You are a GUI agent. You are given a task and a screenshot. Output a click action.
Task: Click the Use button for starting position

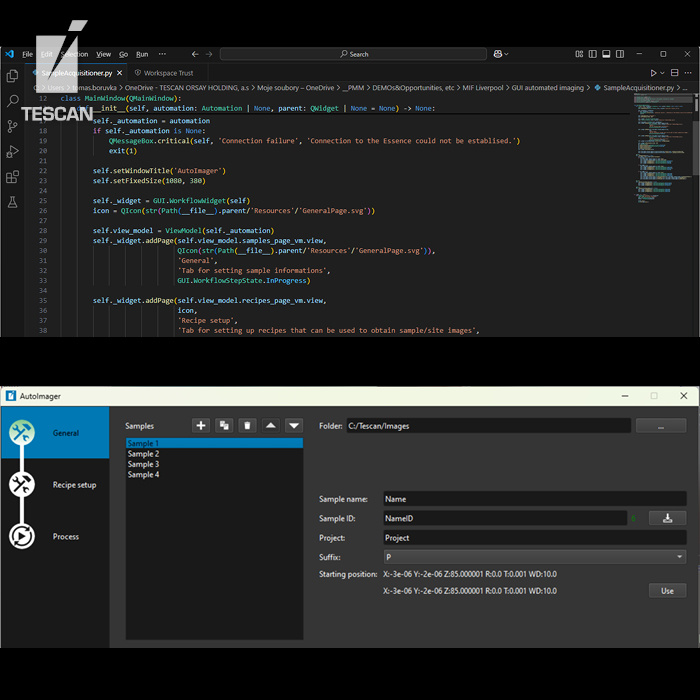coord(667,591)
